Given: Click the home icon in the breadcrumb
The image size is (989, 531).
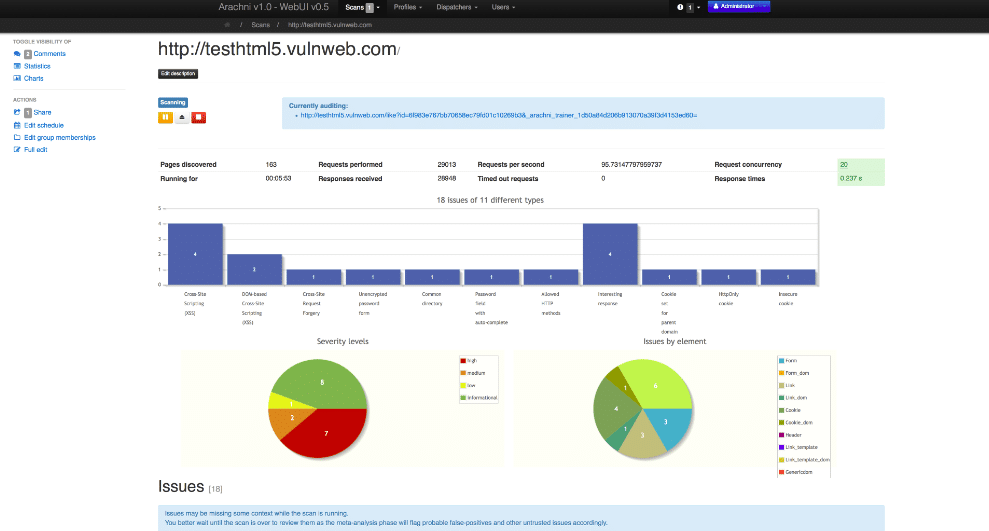Looking at the screenshot, I should tap(227, 25).
